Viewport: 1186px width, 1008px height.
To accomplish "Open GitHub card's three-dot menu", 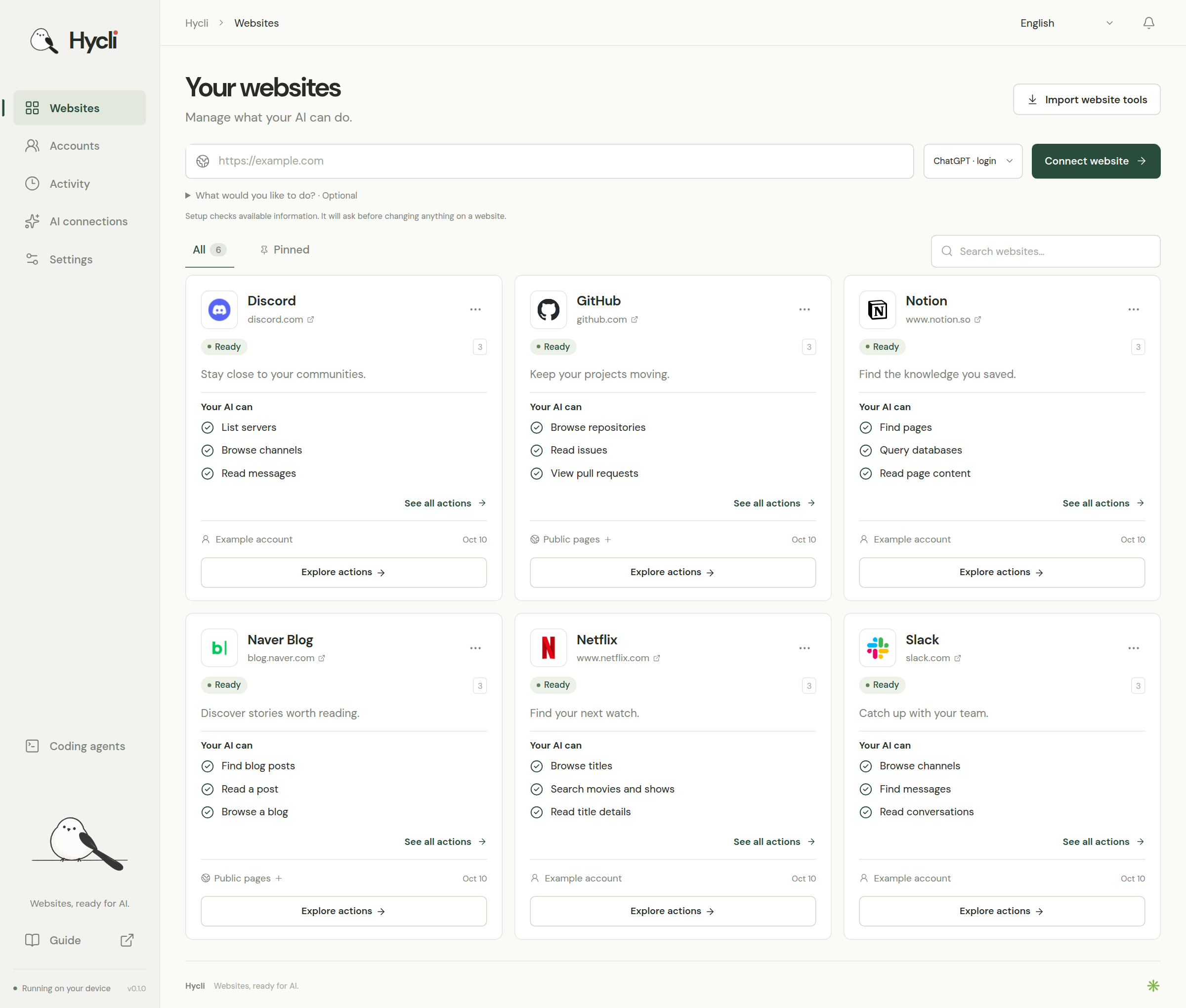I will coord(804,309).
